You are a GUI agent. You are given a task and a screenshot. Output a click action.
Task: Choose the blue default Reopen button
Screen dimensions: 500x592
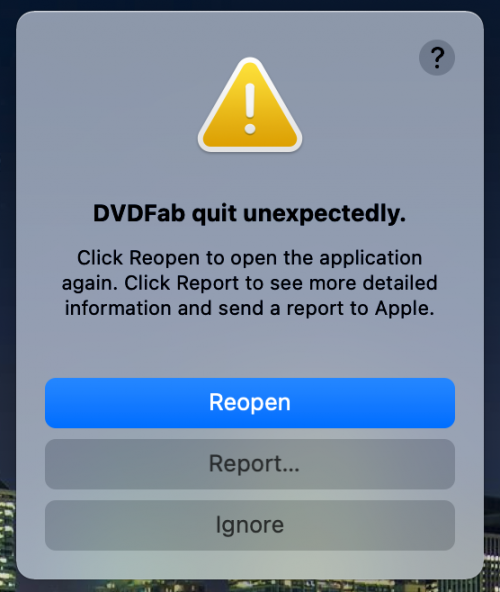click(250, 403)
